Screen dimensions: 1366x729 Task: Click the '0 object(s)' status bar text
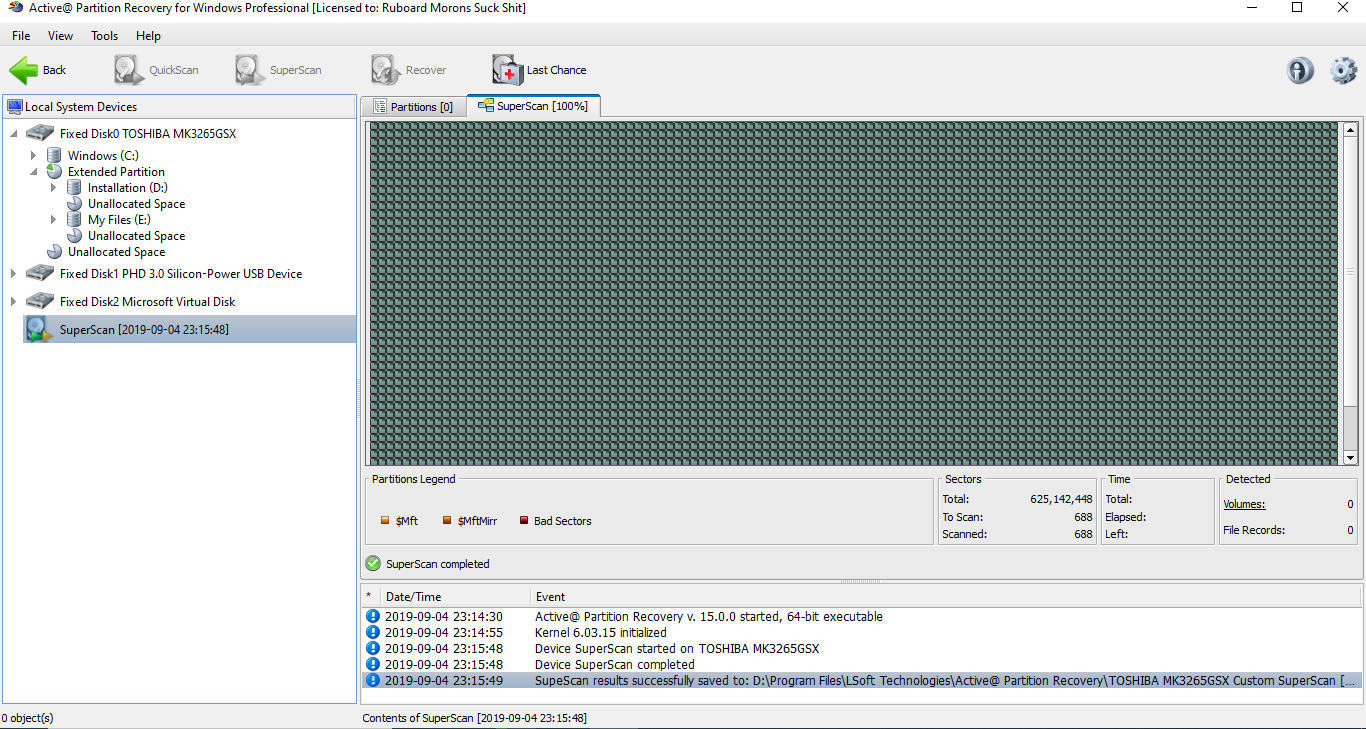[28, 718]
